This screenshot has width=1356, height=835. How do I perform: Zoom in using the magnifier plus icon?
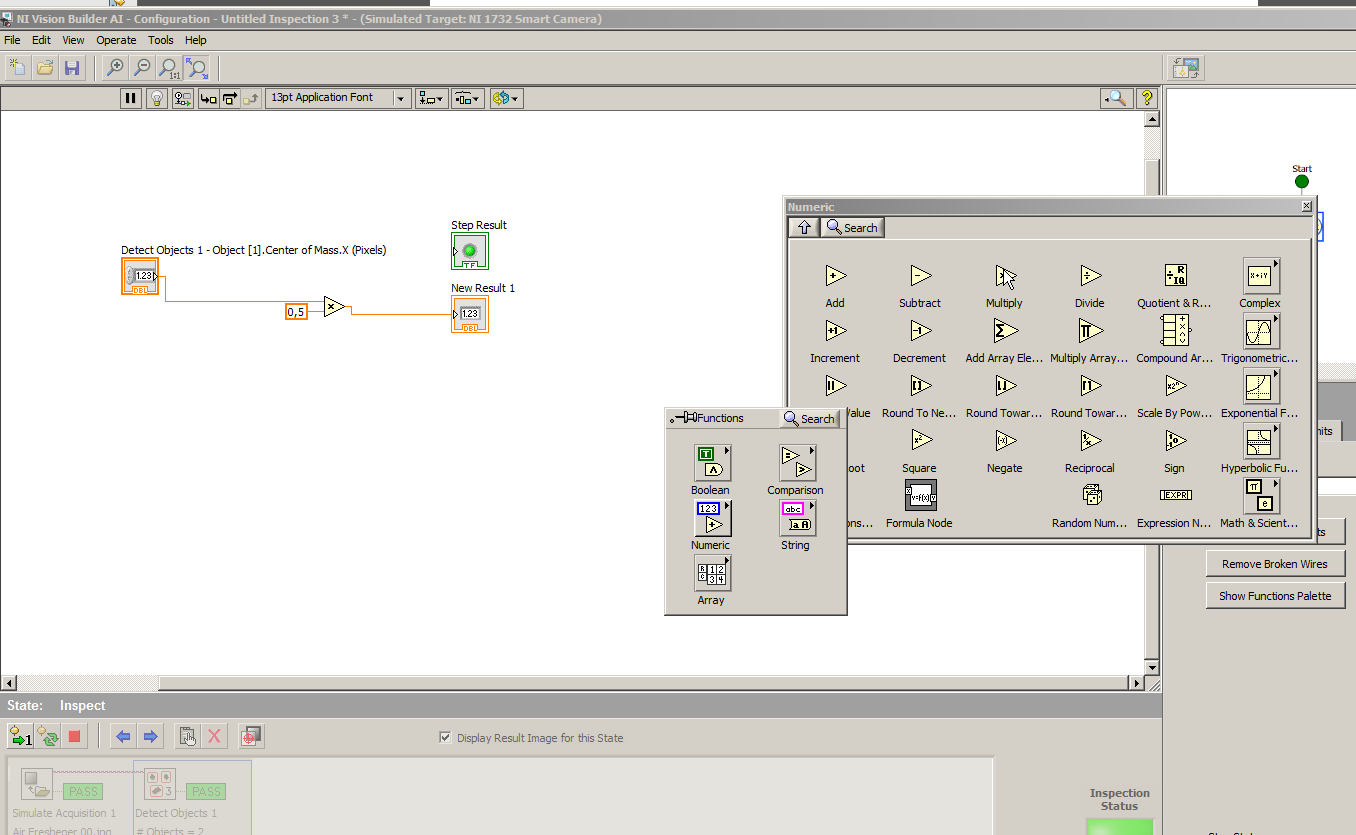[115, 68]
